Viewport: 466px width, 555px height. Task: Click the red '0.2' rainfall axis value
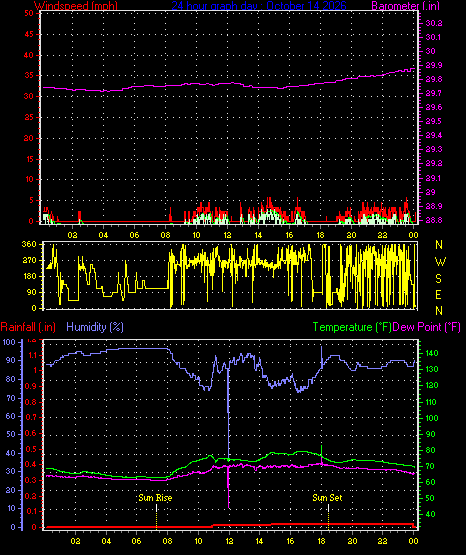pos(31,496)
